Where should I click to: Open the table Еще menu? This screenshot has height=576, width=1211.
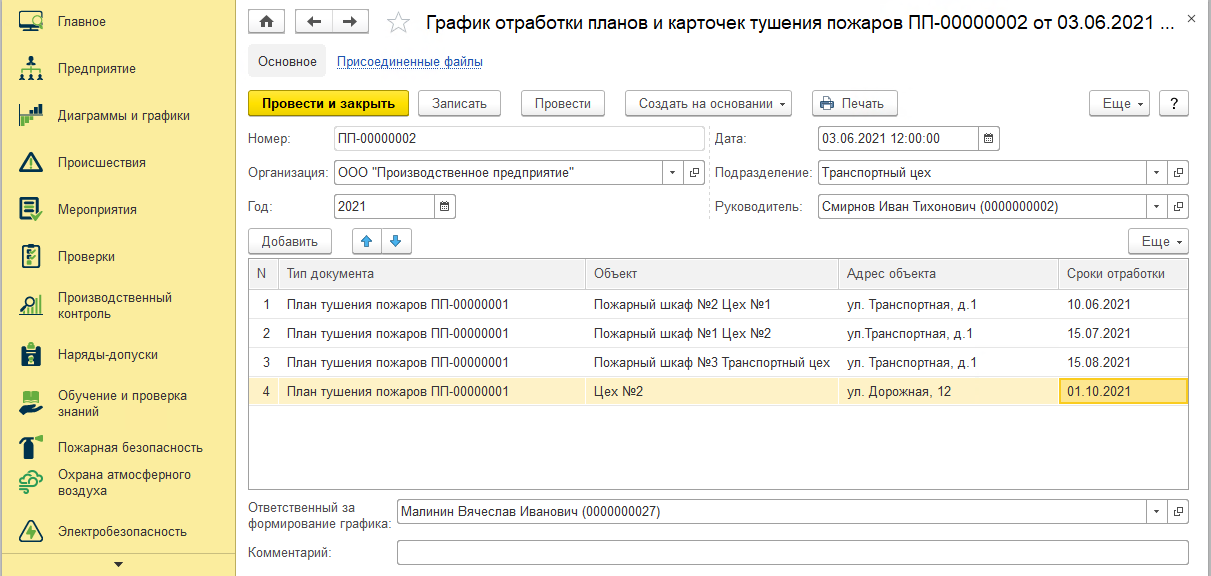pyautogui.click(x=1158, y=241)
